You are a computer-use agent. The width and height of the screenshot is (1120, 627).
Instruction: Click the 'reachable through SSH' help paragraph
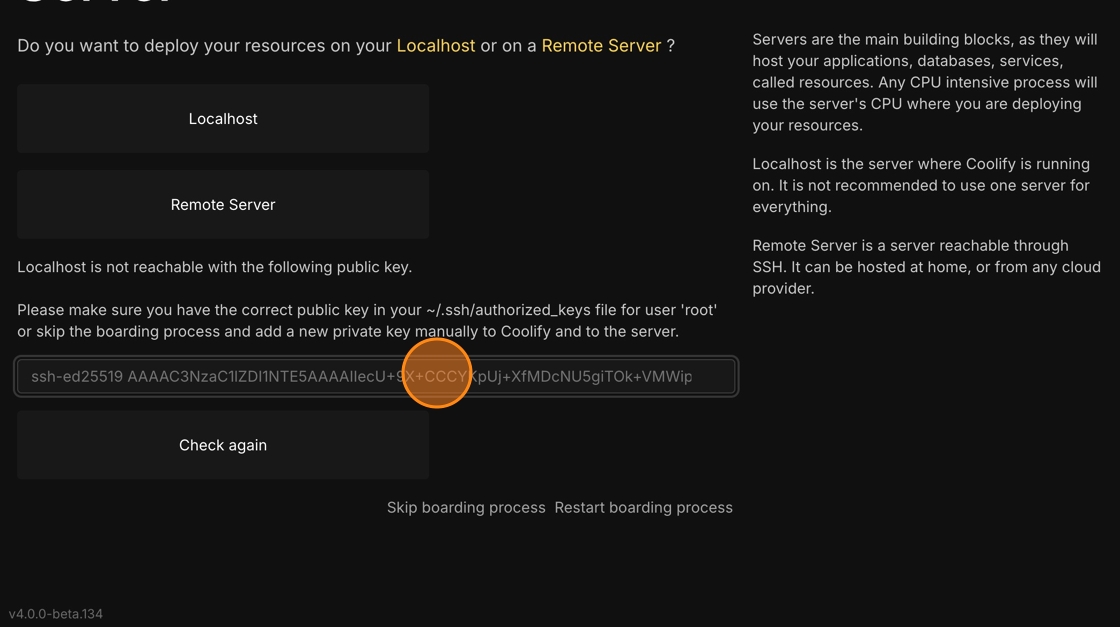pyautogui.click(x=925, y=267)
